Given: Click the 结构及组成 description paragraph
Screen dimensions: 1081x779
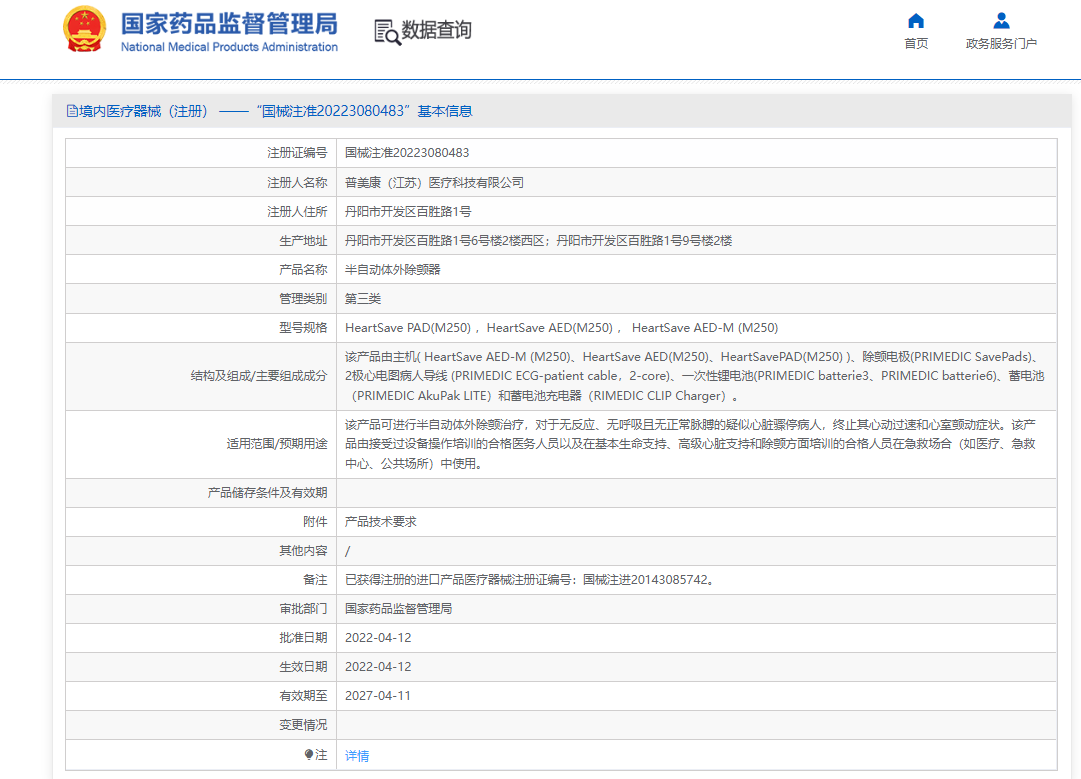Looking at the screenshot, I should pyautogui.click(x=695, y=376).
